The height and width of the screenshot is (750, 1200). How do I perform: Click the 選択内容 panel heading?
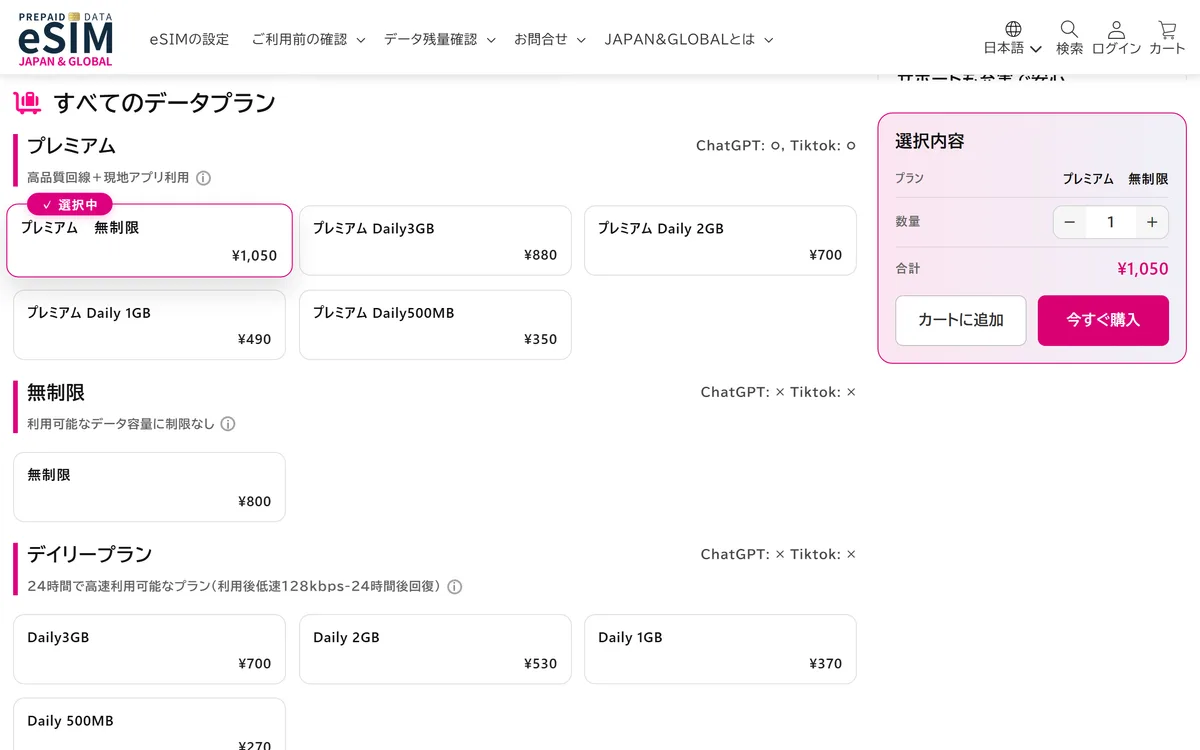pos(930,141)
